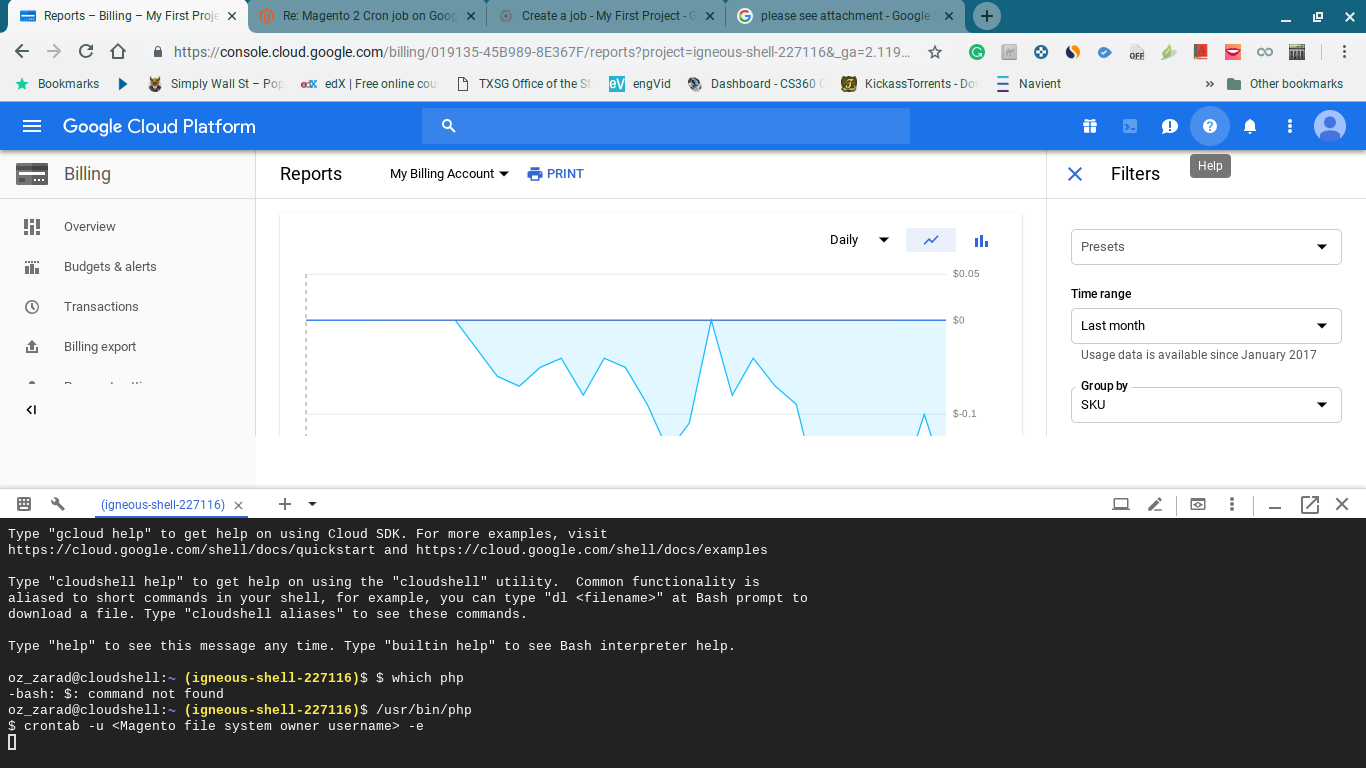The image size is (1366, 768).
Task: Select the My Billing Account selector
Action: coord(449,174)
